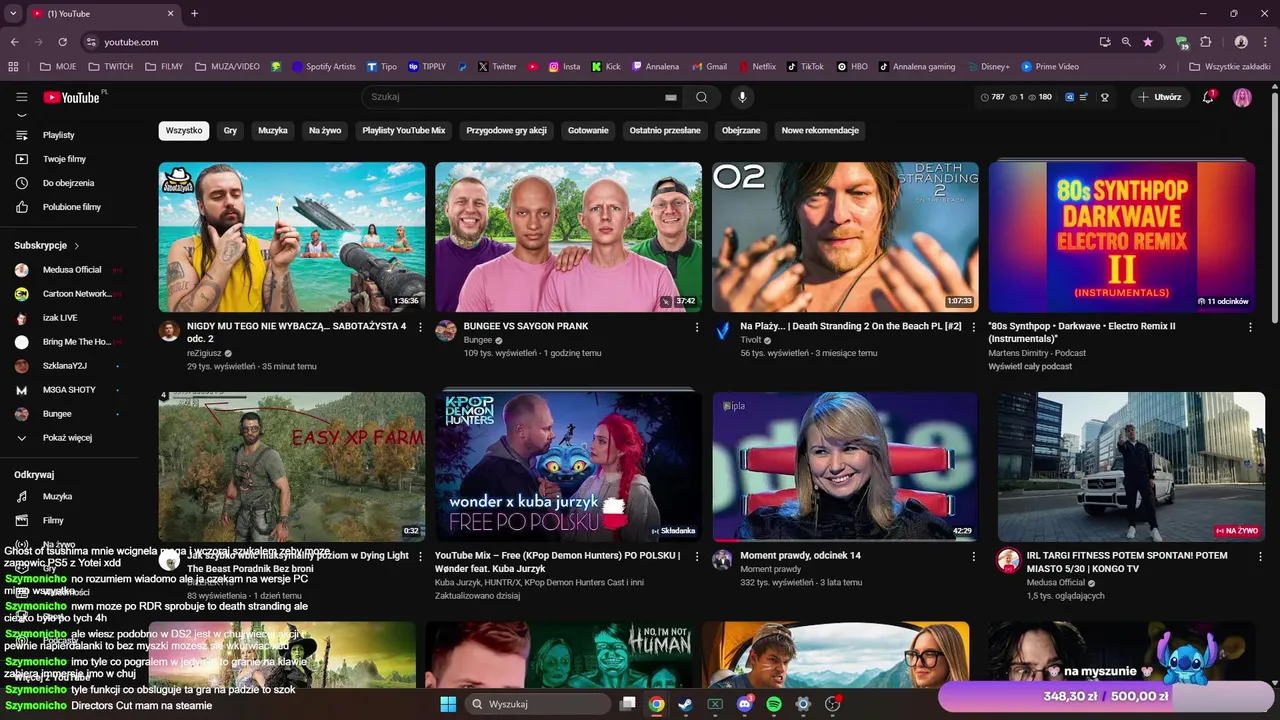Select Przygodowe gry akcji chip

click(507, 130)
